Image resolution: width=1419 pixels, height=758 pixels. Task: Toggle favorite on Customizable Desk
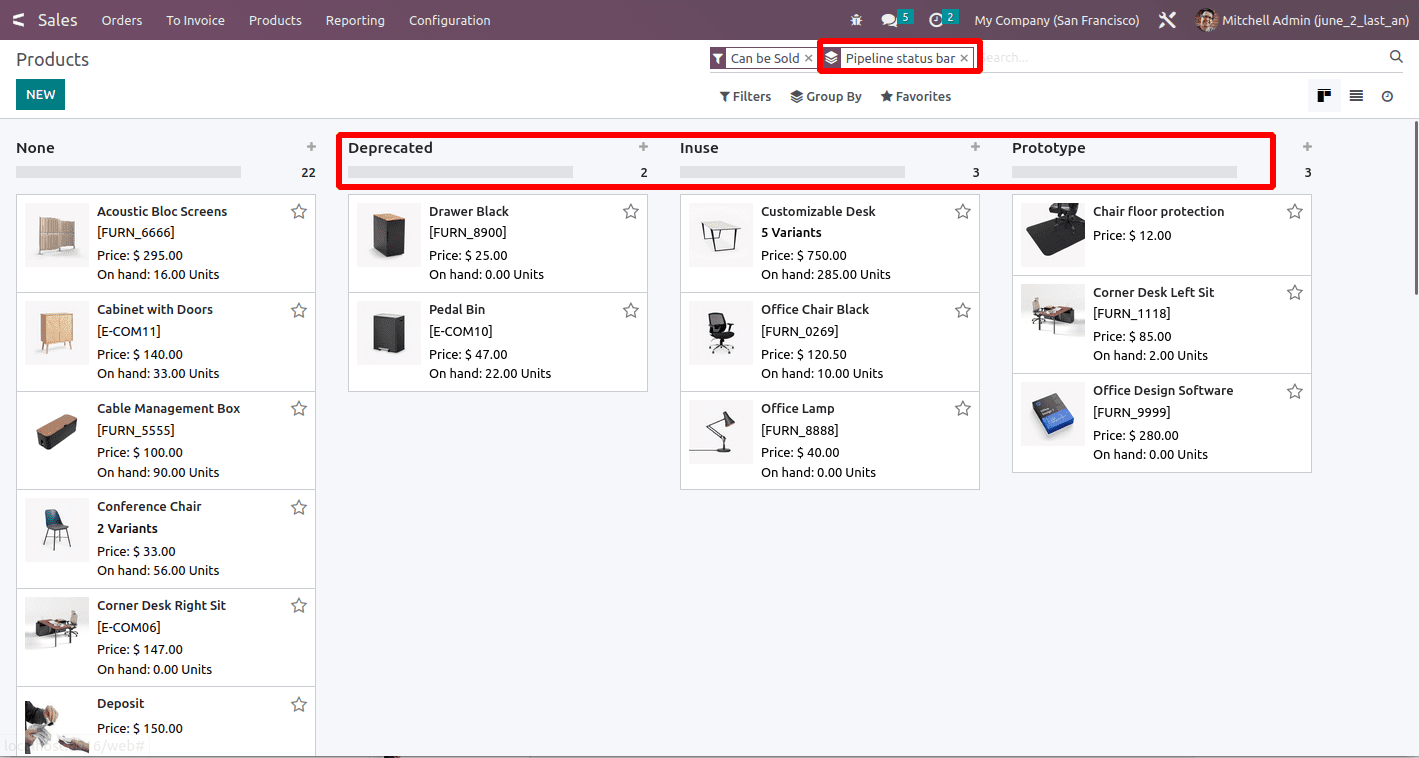coord(962,211)
